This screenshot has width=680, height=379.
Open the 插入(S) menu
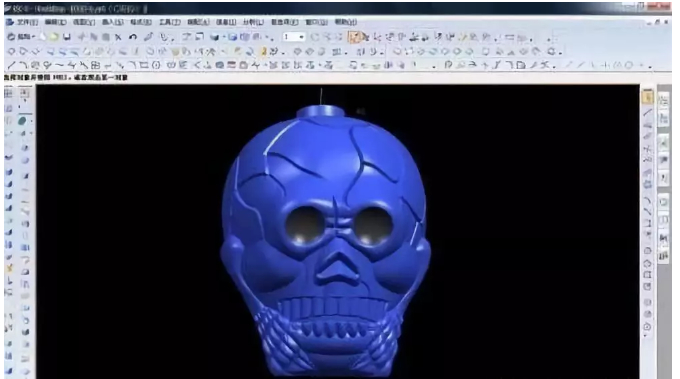[112, 22]
